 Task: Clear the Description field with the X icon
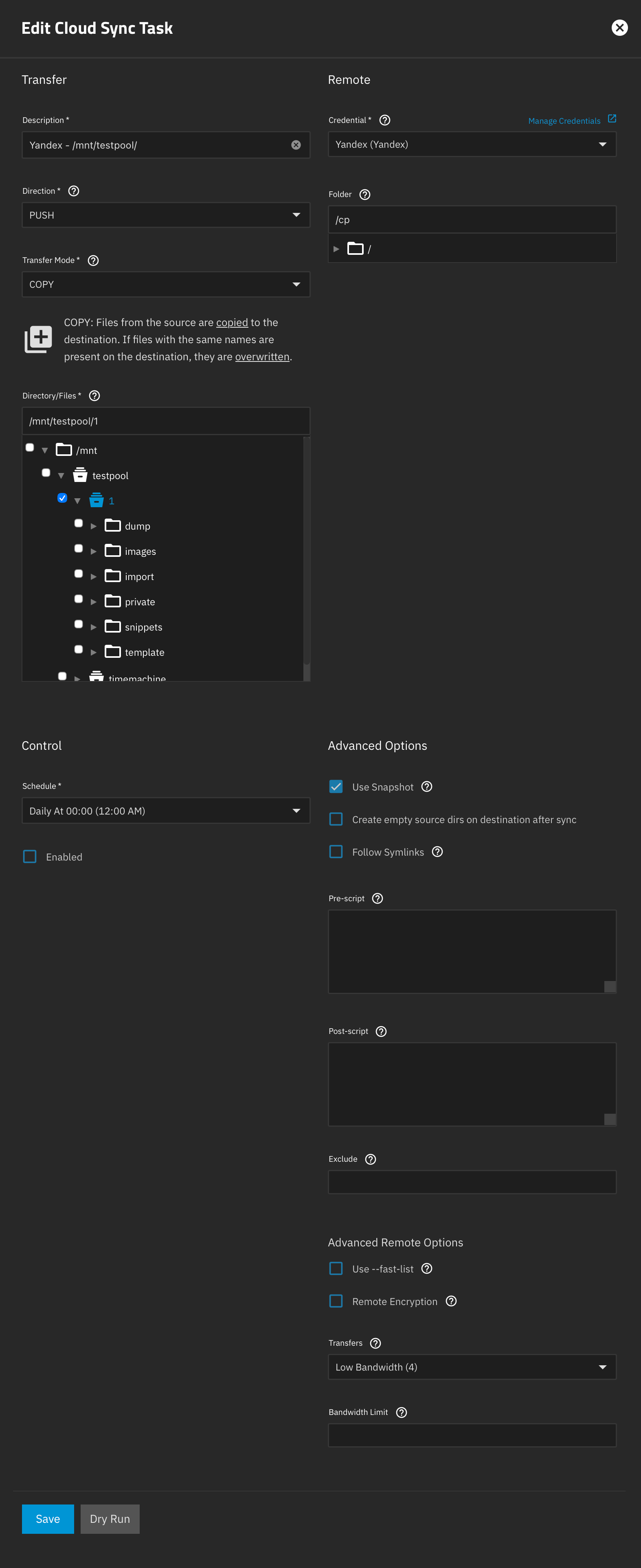coord(296,145)
